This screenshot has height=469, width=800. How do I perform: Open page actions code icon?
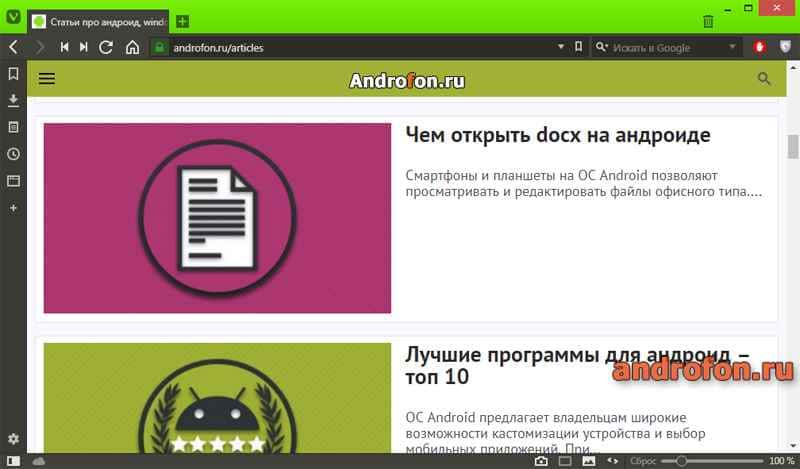[x=613, y=461]
